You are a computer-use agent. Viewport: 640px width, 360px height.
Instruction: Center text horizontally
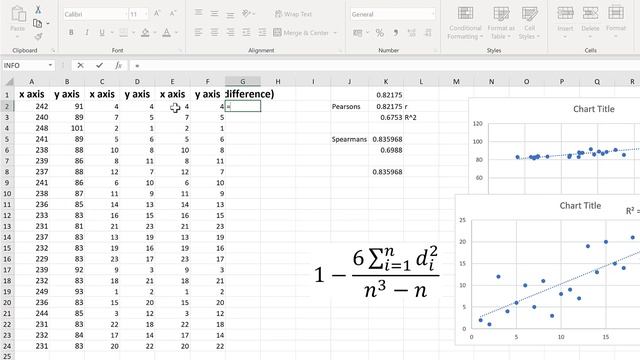[x=214, y=32]
